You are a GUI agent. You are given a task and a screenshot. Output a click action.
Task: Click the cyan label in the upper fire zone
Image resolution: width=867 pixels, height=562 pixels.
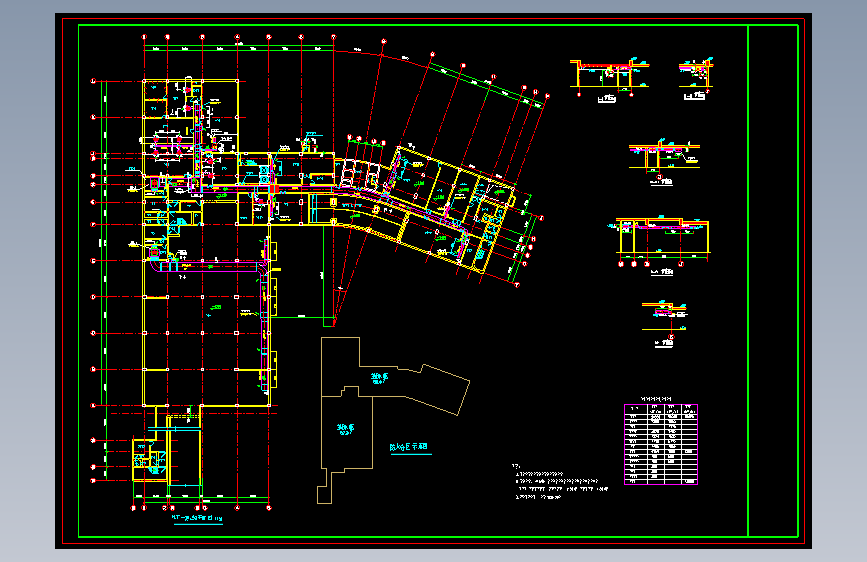tap(379, 378)
